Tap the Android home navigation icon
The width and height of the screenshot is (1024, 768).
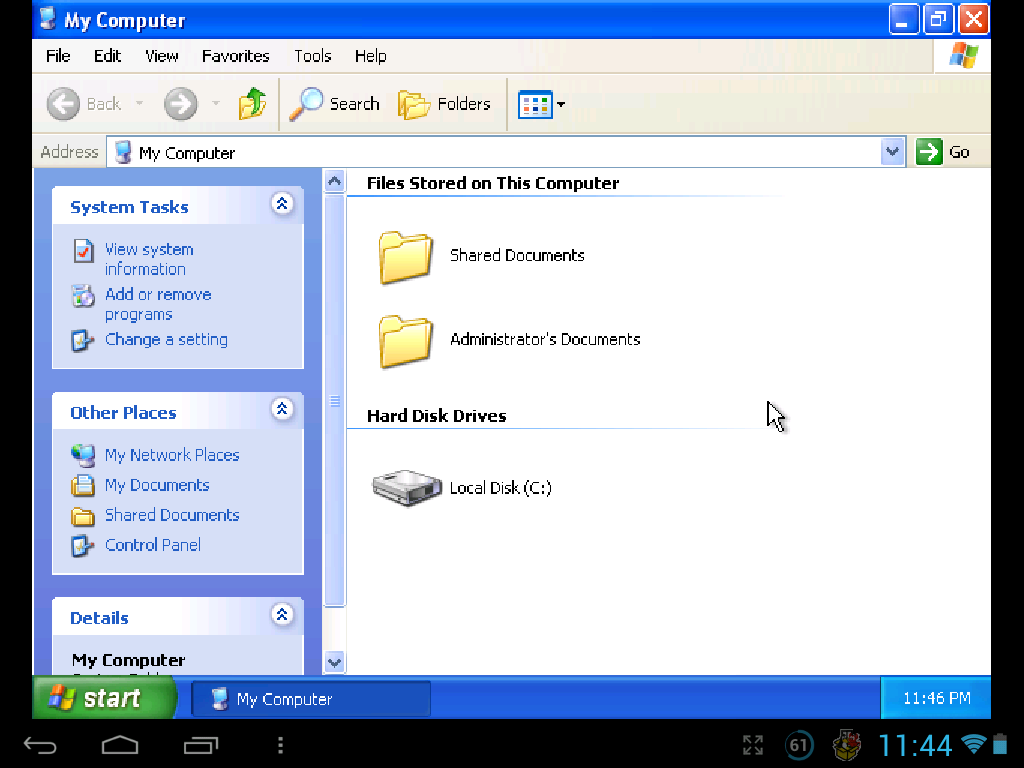click(120, 745)
